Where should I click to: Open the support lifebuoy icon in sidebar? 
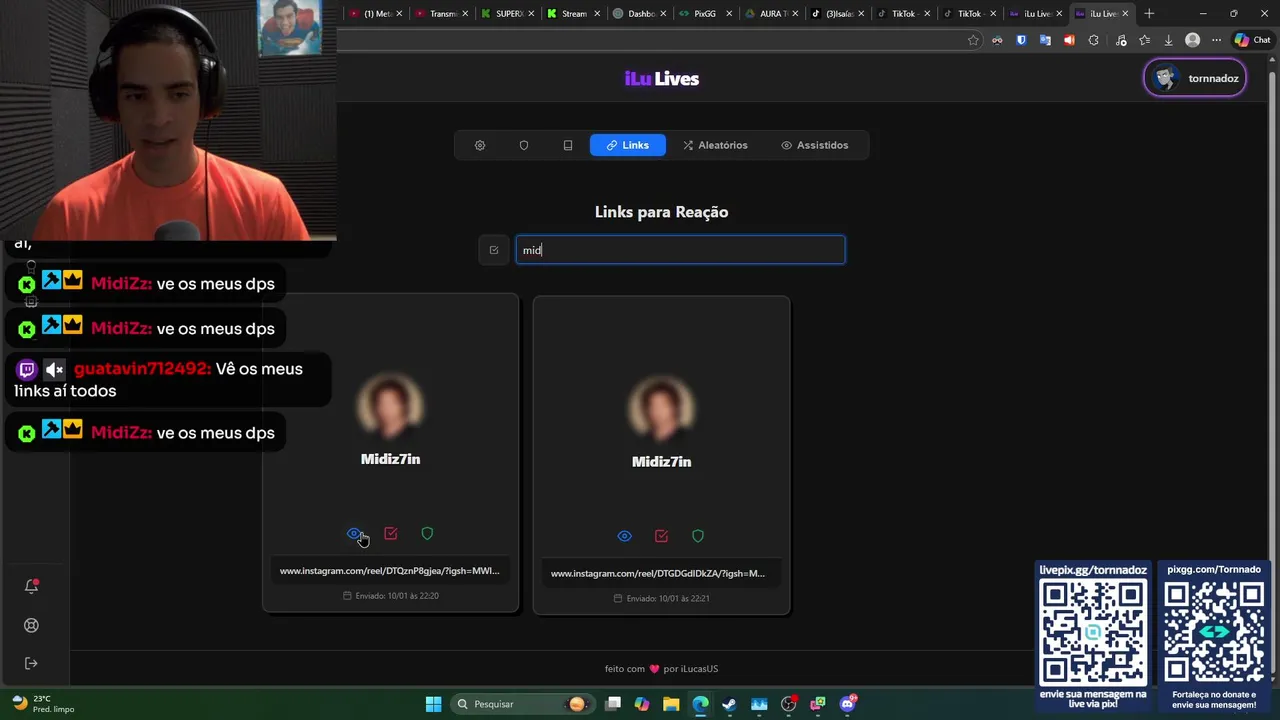pyautogui.click(x=31, y=625)
